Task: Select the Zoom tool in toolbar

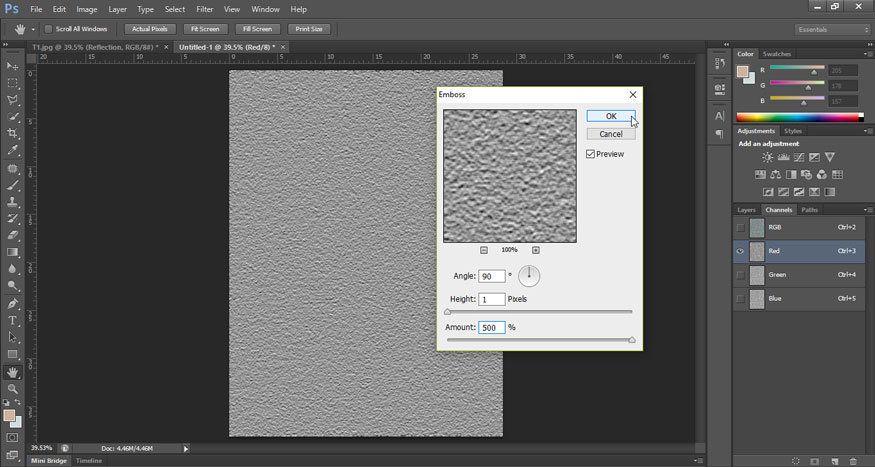Action: click(13, 388)
